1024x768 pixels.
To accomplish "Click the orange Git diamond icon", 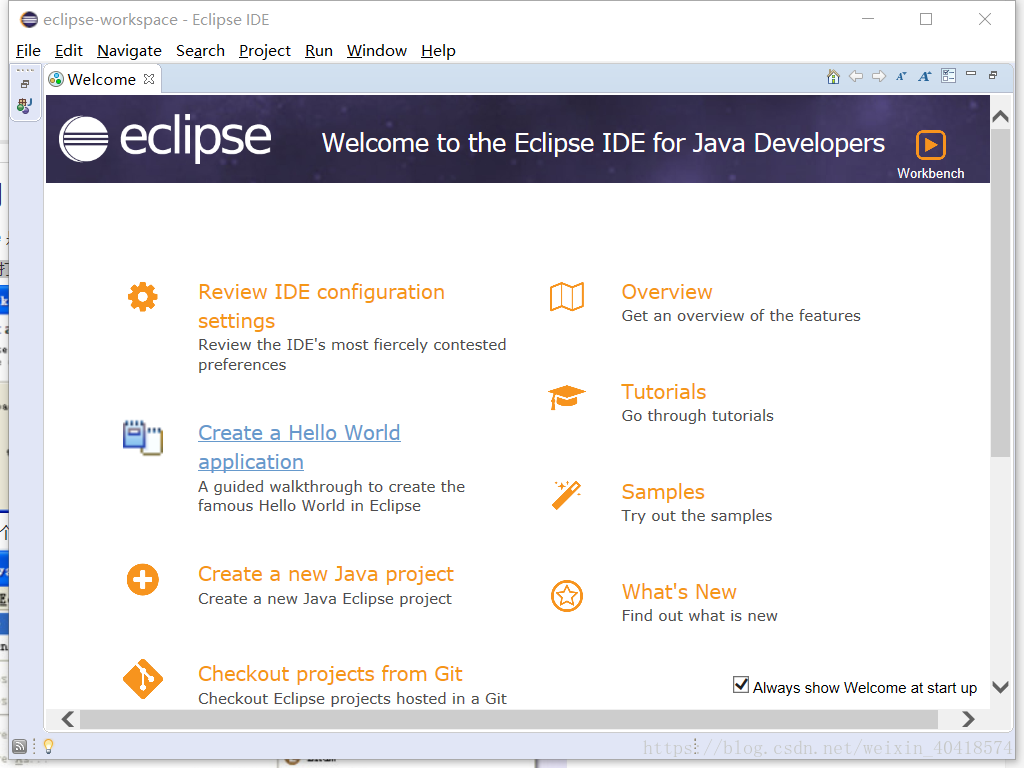I will click(142, 679).
